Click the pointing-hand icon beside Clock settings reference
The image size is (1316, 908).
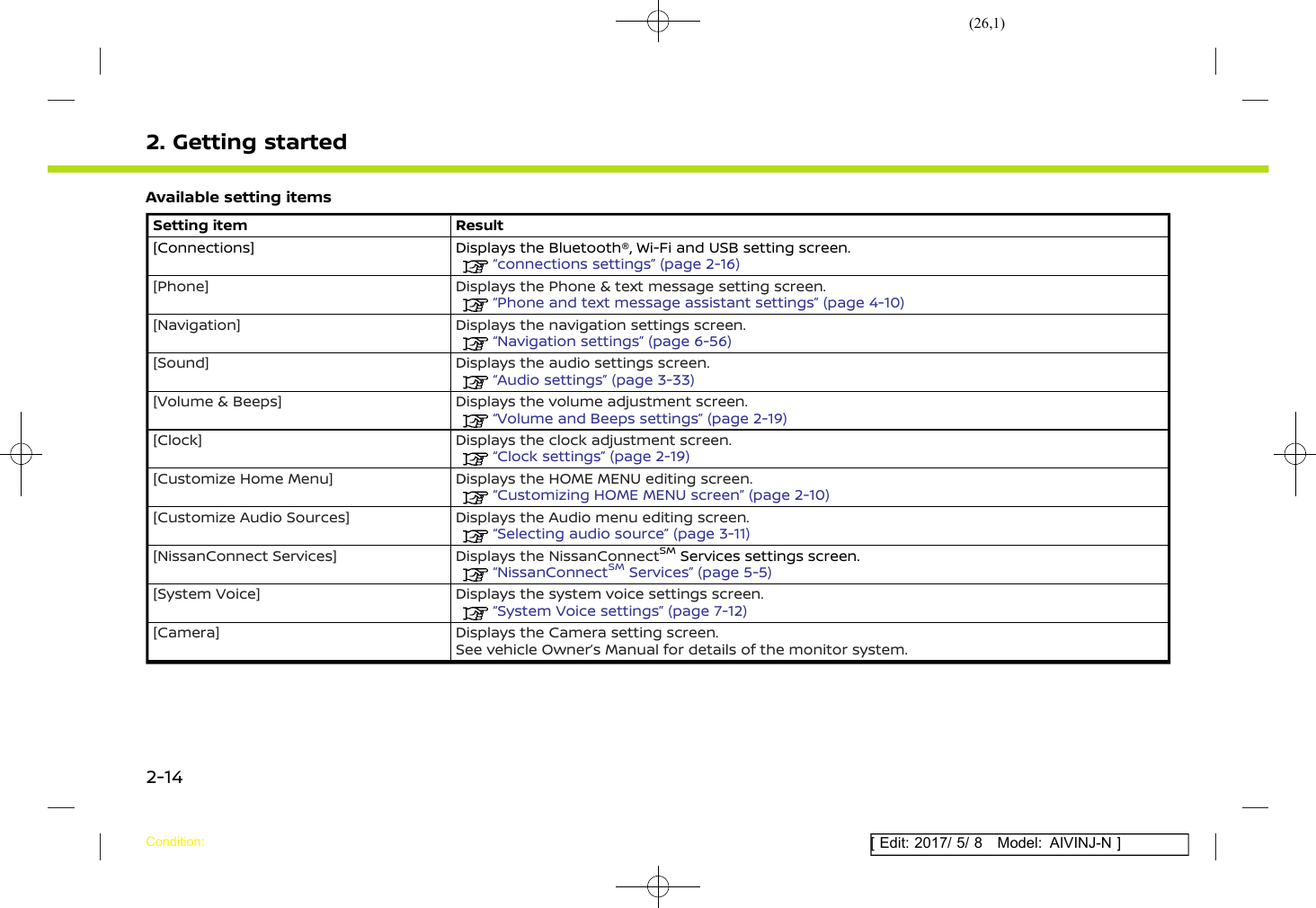click(x=475, y=458)
